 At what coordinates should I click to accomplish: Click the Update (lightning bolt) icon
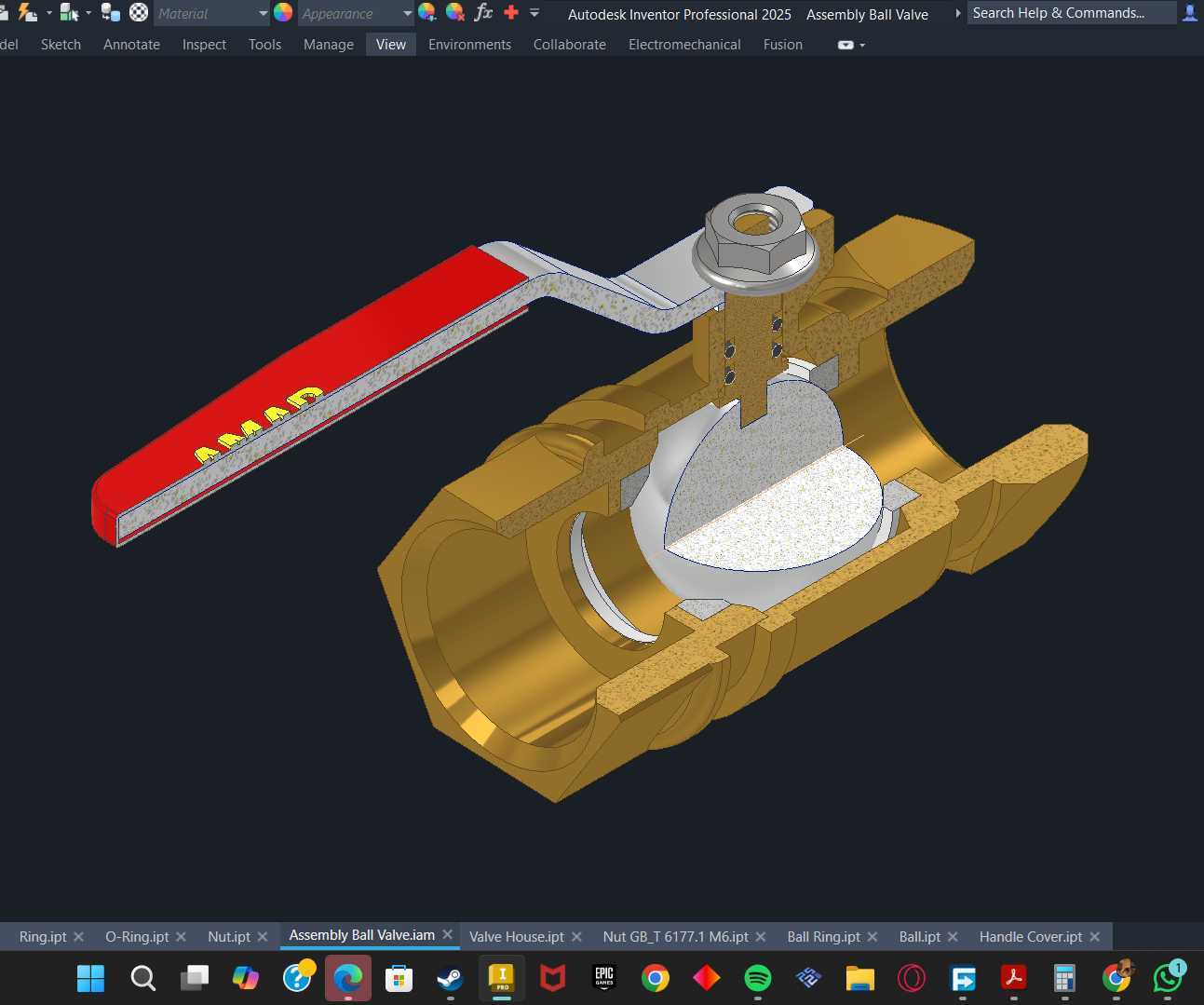[x=28, y=12]
